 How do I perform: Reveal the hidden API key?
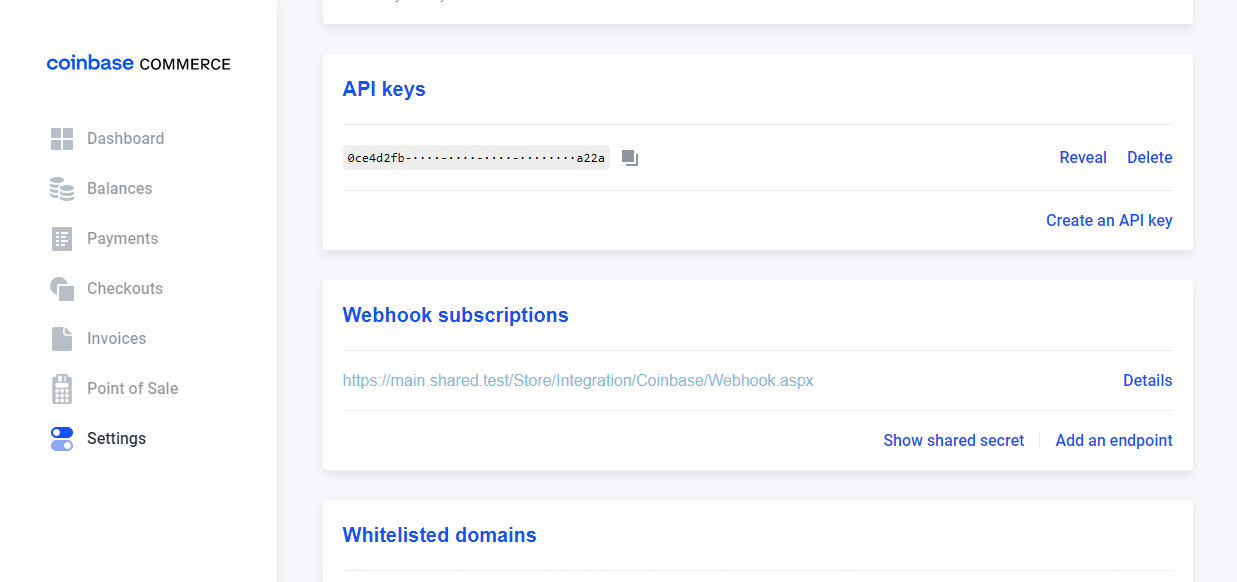pos(1082,158)
